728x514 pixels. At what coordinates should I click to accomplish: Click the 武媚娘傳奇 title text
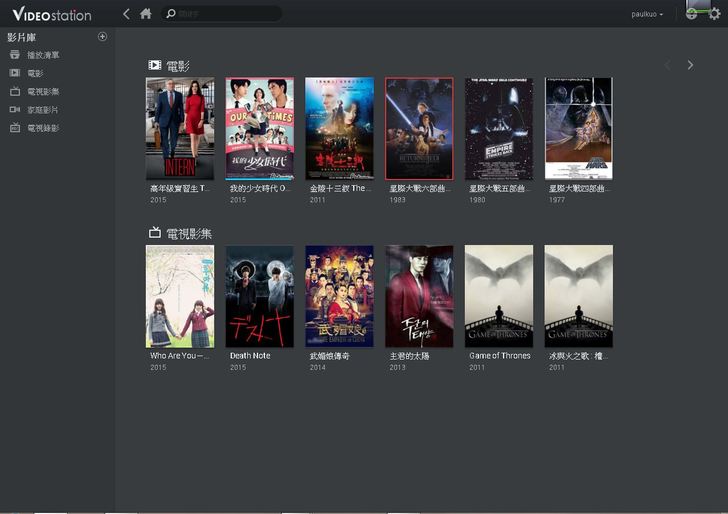tap(329, 356)
